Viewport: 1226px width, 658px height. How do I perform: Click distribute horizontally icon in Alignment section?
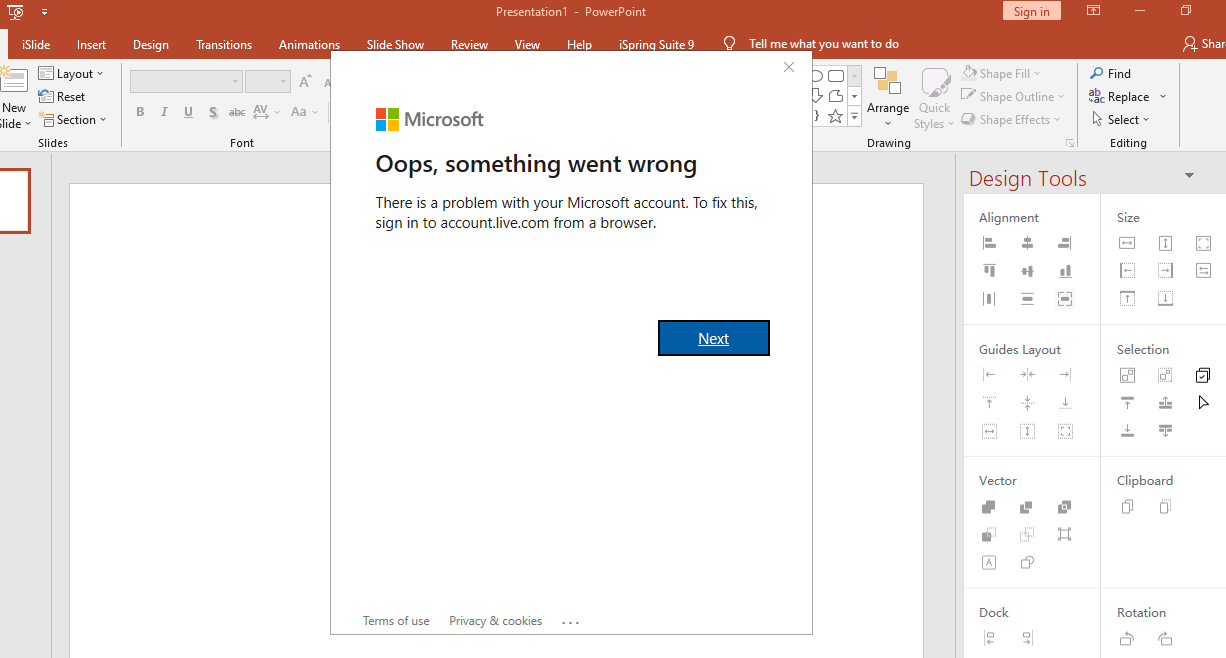pos(989,299)
